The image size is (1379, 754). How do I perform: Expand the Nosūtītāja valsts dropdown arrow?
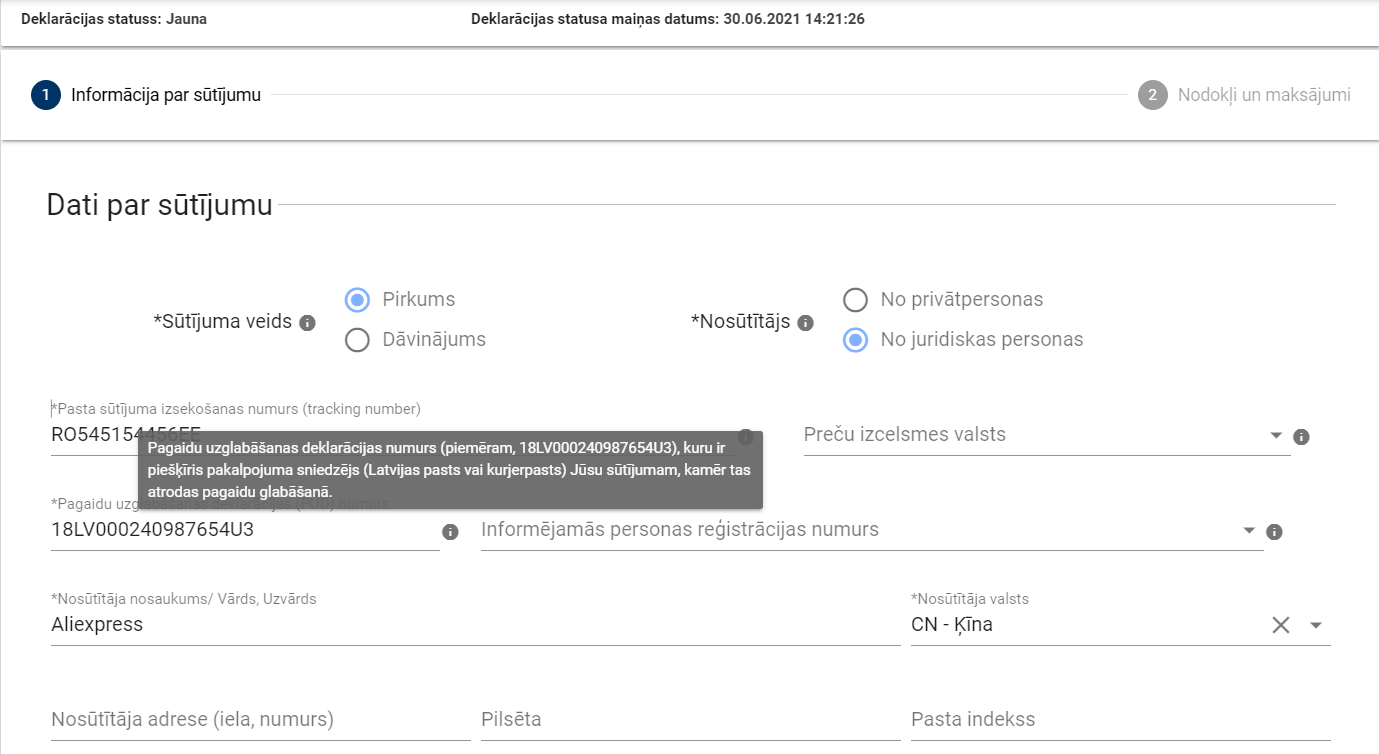pyautogui.click(x=1316, y=625)
